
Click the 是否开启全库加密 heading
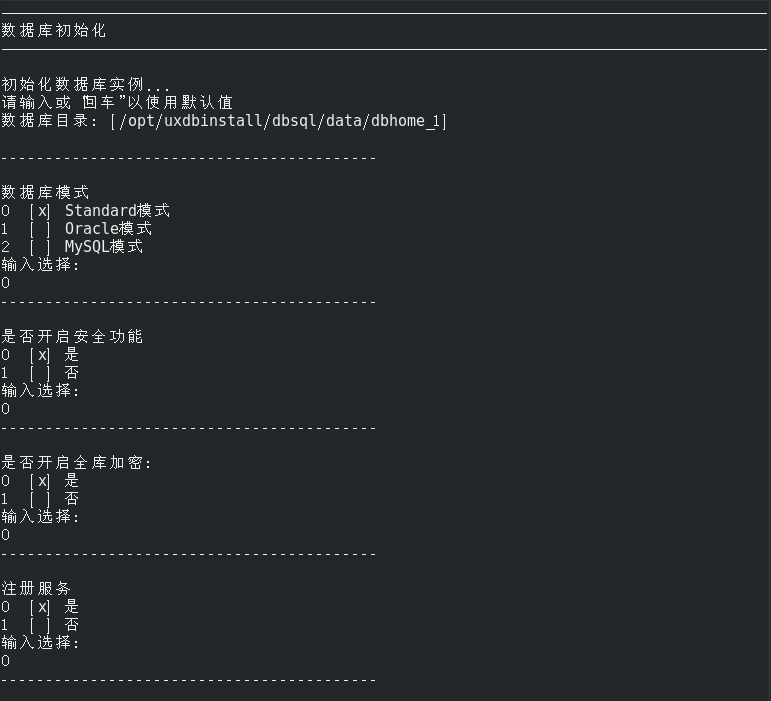76,463
